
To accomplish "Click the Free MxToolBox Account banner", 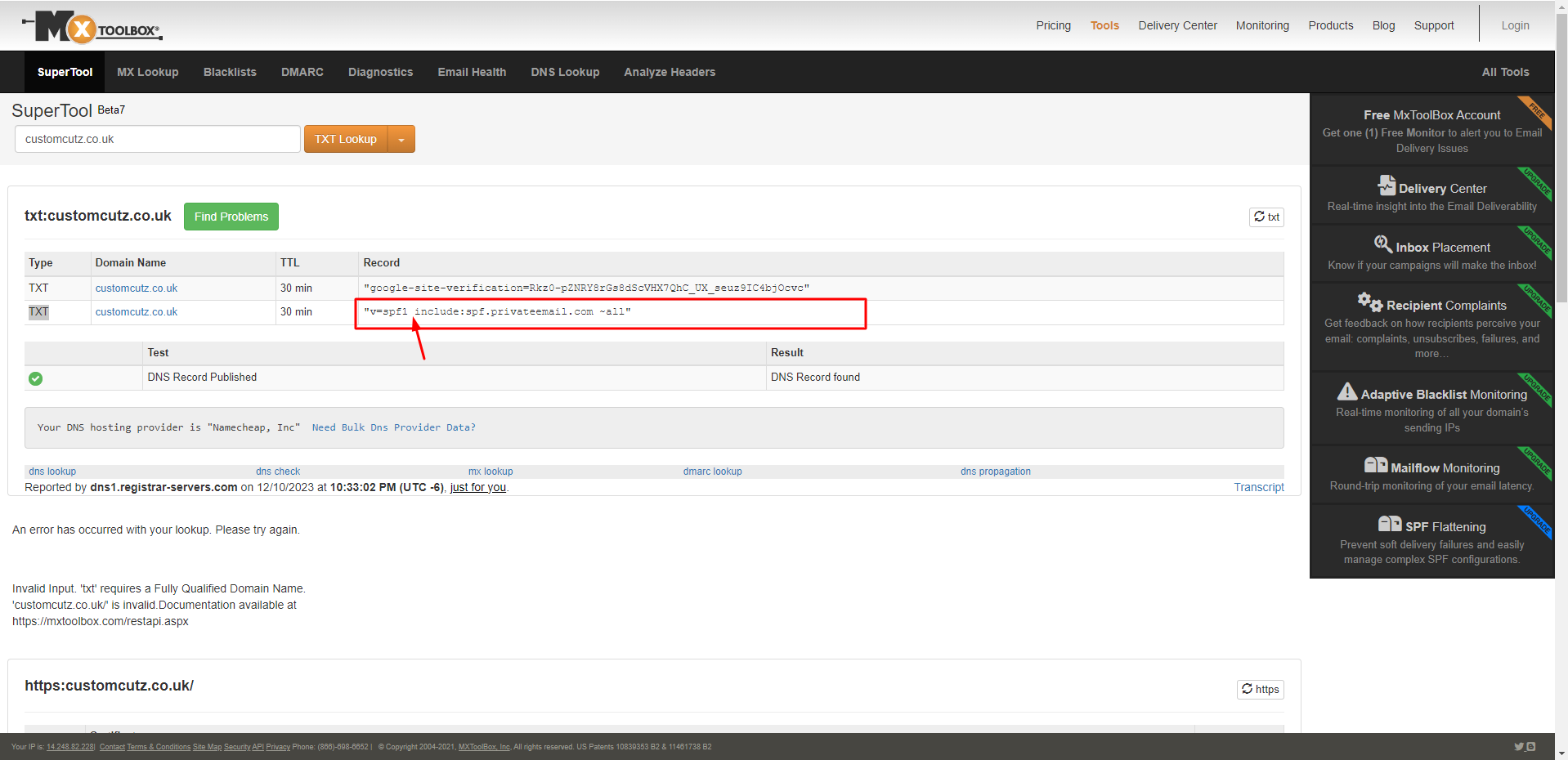I will click(x=1431, y=131).
